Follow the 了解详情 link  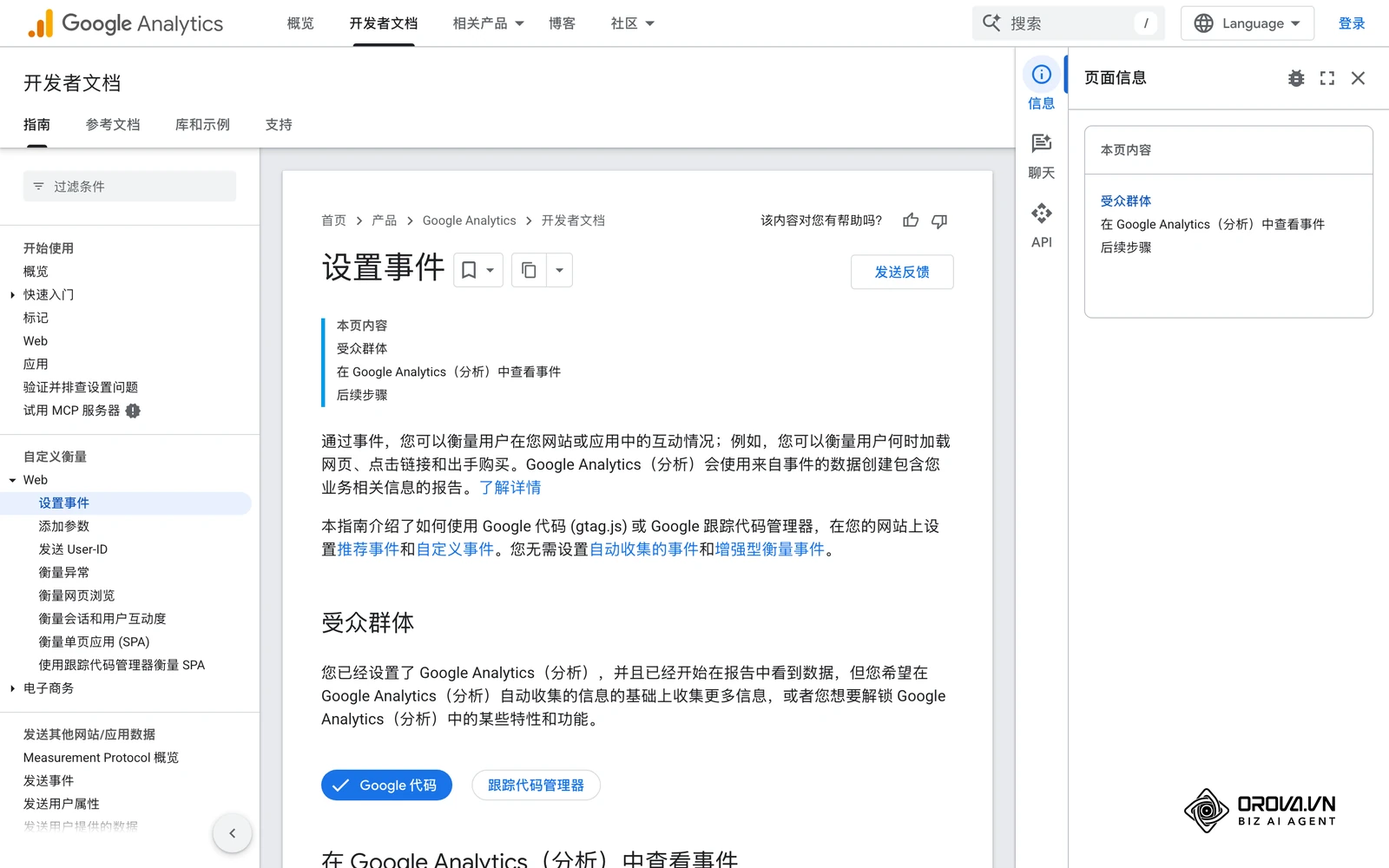coord(510,488)
